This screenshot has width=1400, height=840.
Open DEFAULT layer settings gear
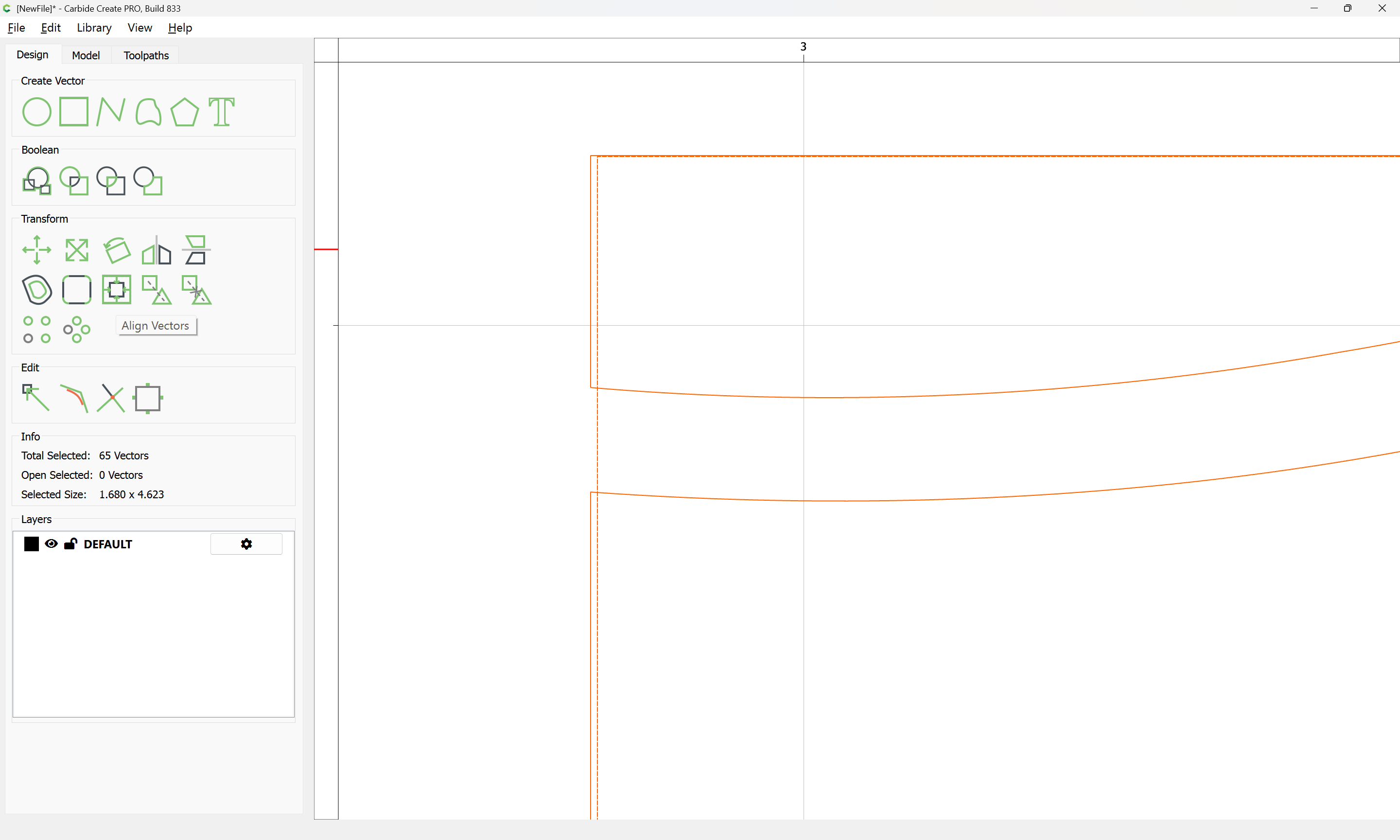[x=246, y=544]
